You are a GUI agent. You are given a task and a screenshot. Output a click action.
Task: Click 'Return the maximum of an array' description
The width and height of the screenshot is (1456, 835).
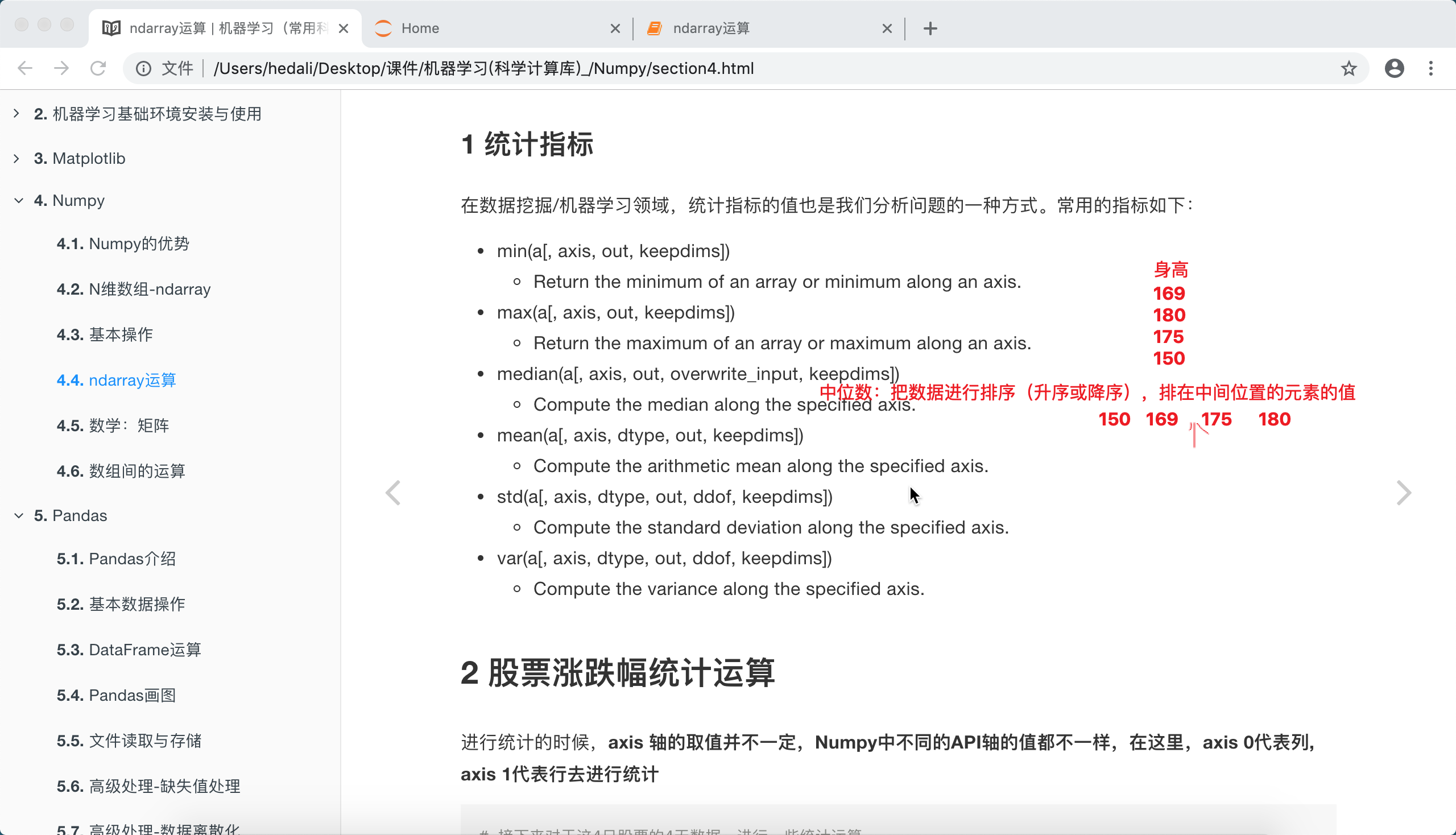pos(782,343)
